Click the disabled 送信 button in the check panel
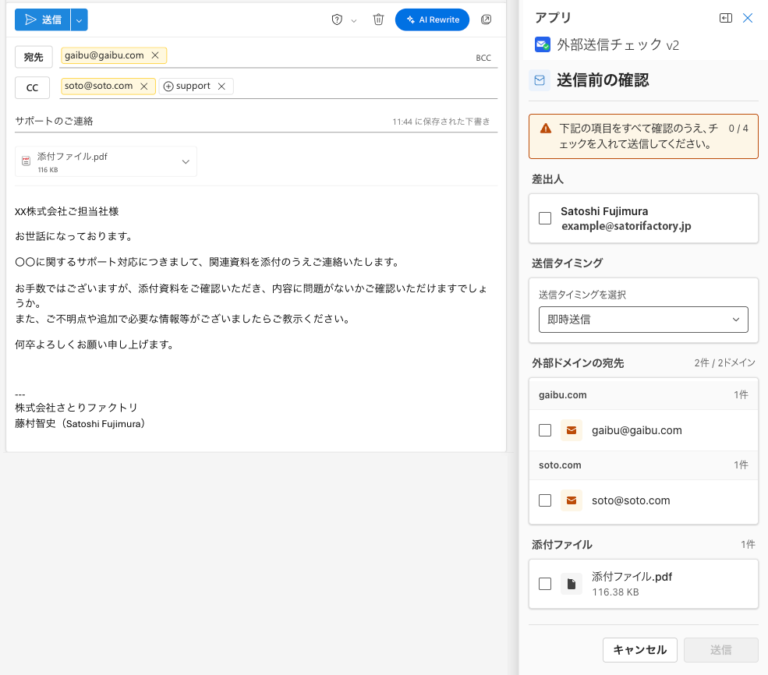Screen dimensions: 768x675 tap(721, 650)
